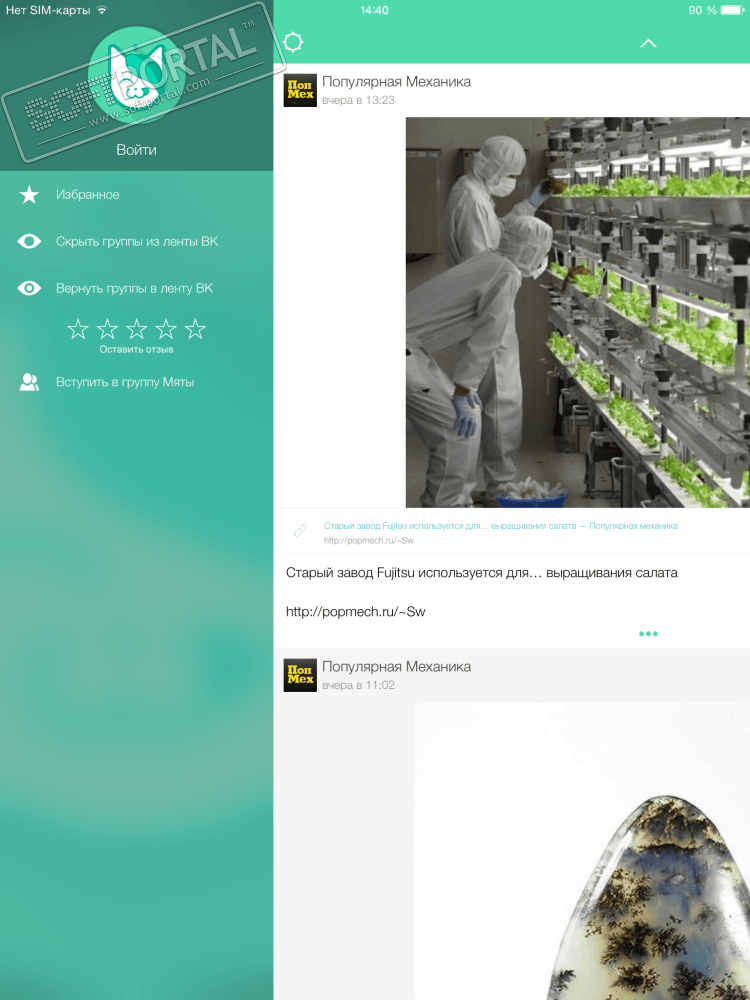Image resolution: width=750 pixels, height=1000 pixels.
Task: Select the Избранное menu item
Action: click(136, 195)
